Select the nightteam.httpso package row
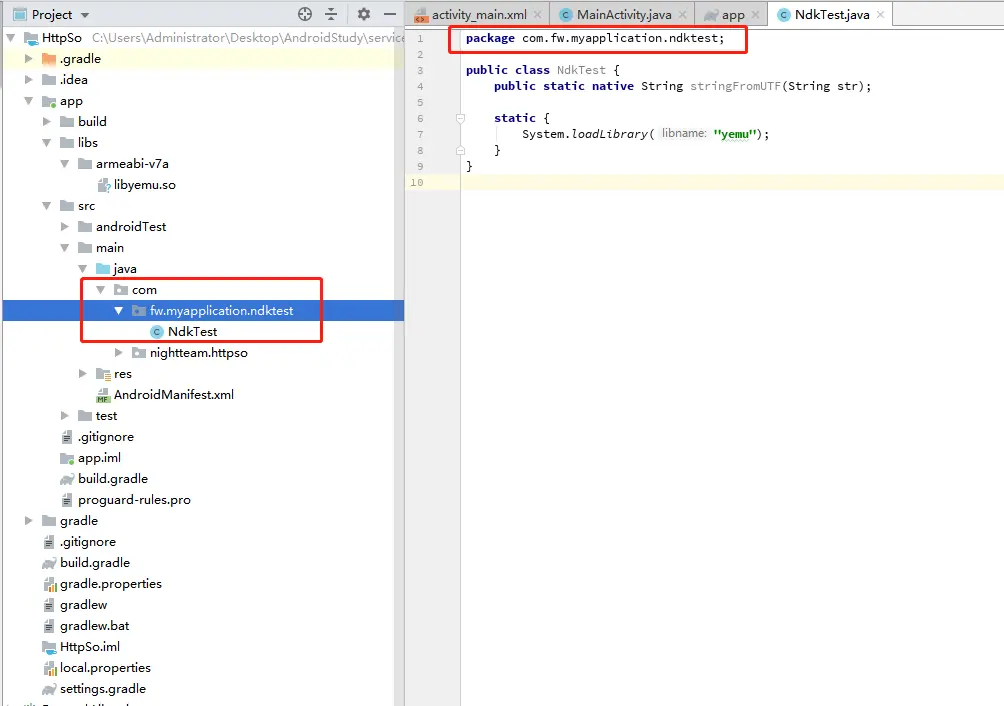 tap(198, 353)
